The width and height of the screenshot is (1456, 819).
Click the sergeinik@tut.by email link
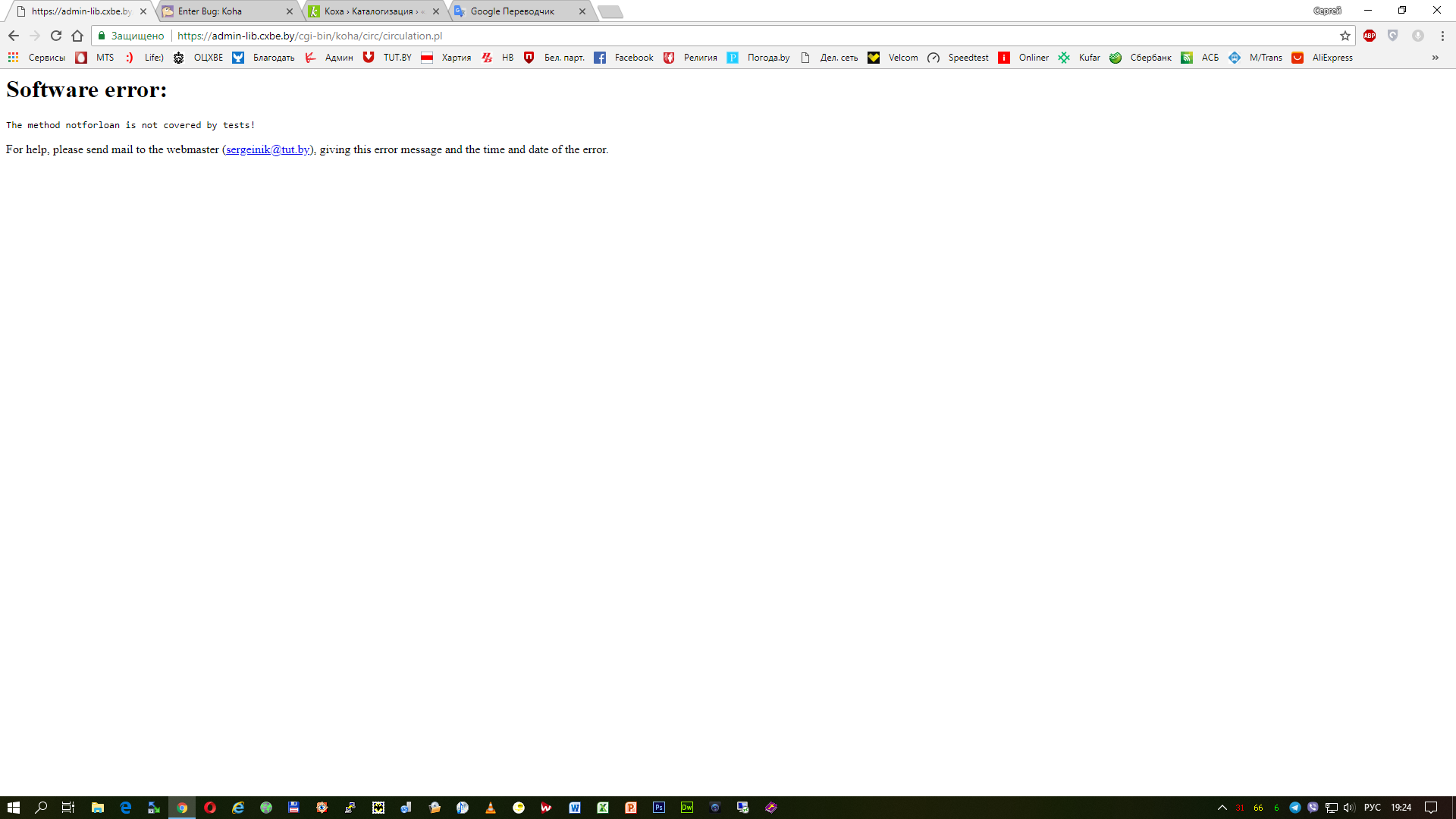coord(268,149)
